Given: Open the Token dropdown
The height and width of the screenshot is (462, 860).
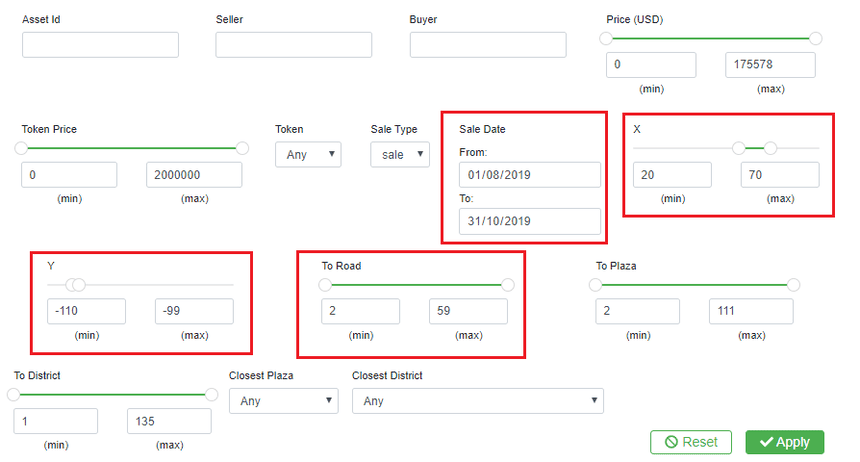Looking at the screenshot, I should (308, 154).
